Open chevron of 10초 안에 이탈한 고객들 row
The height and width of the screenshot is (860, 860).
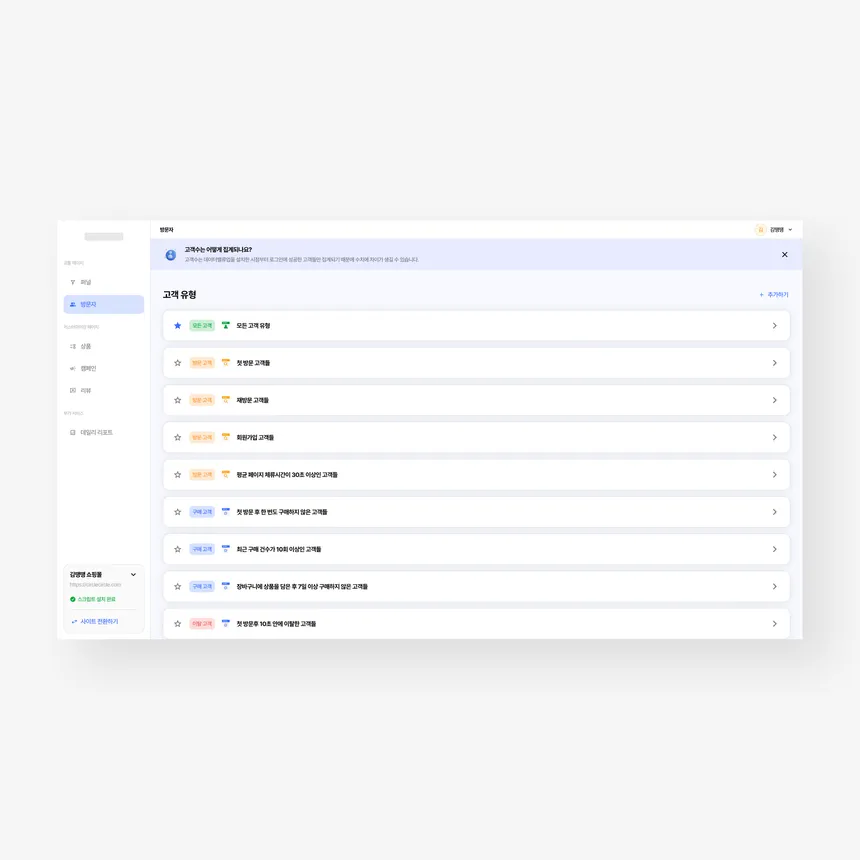pos(774,624)
